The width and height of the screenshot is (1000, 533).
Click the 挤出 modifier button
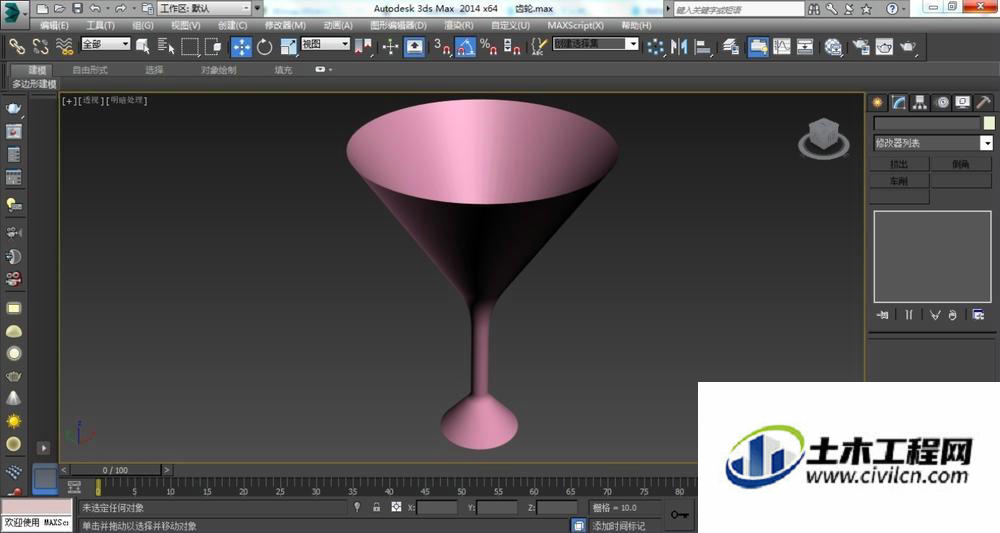899,164
